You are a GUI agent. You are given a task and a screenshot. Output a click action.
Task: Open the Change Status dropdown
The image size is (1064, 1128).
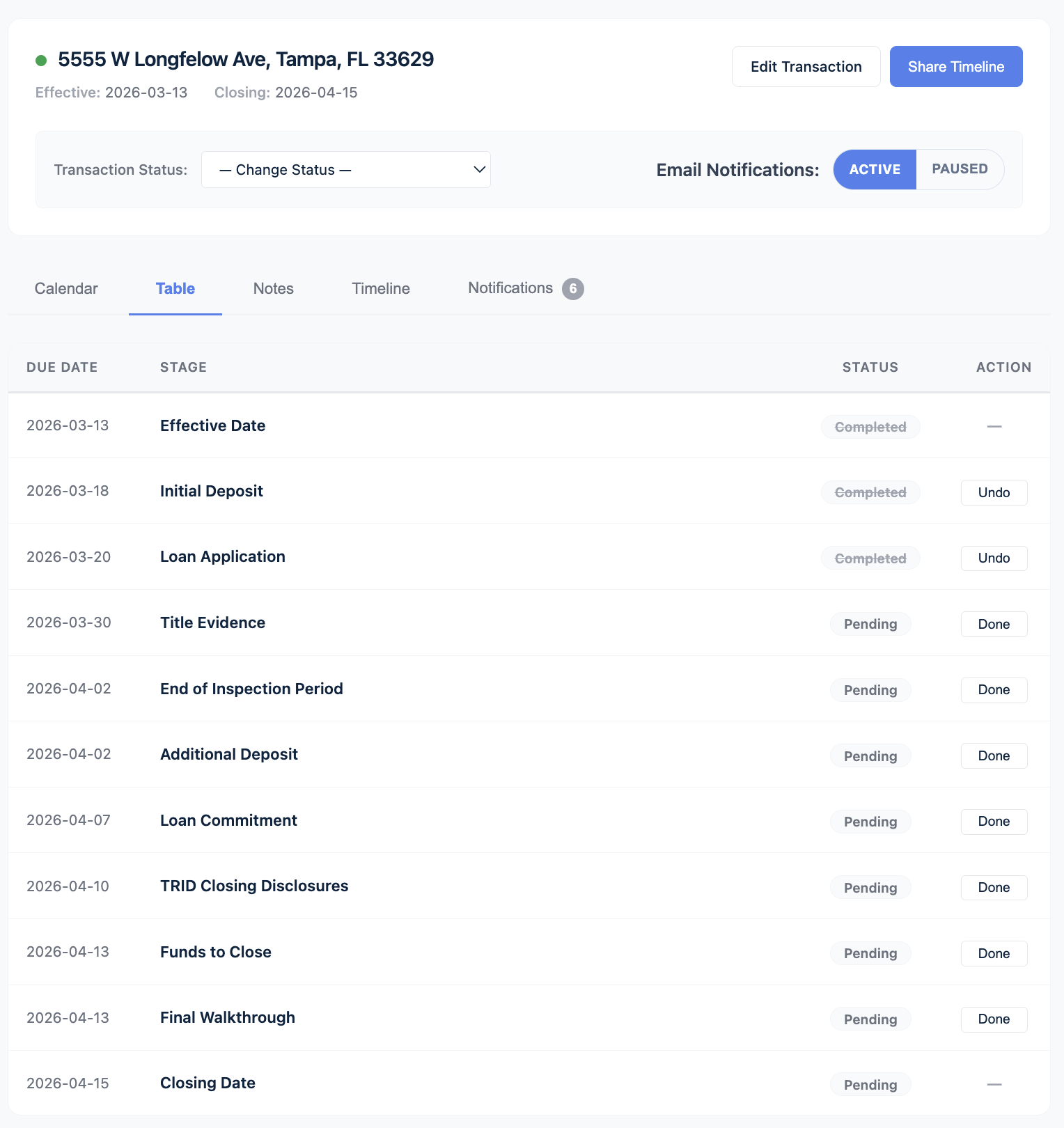click(x=346, y=170)
